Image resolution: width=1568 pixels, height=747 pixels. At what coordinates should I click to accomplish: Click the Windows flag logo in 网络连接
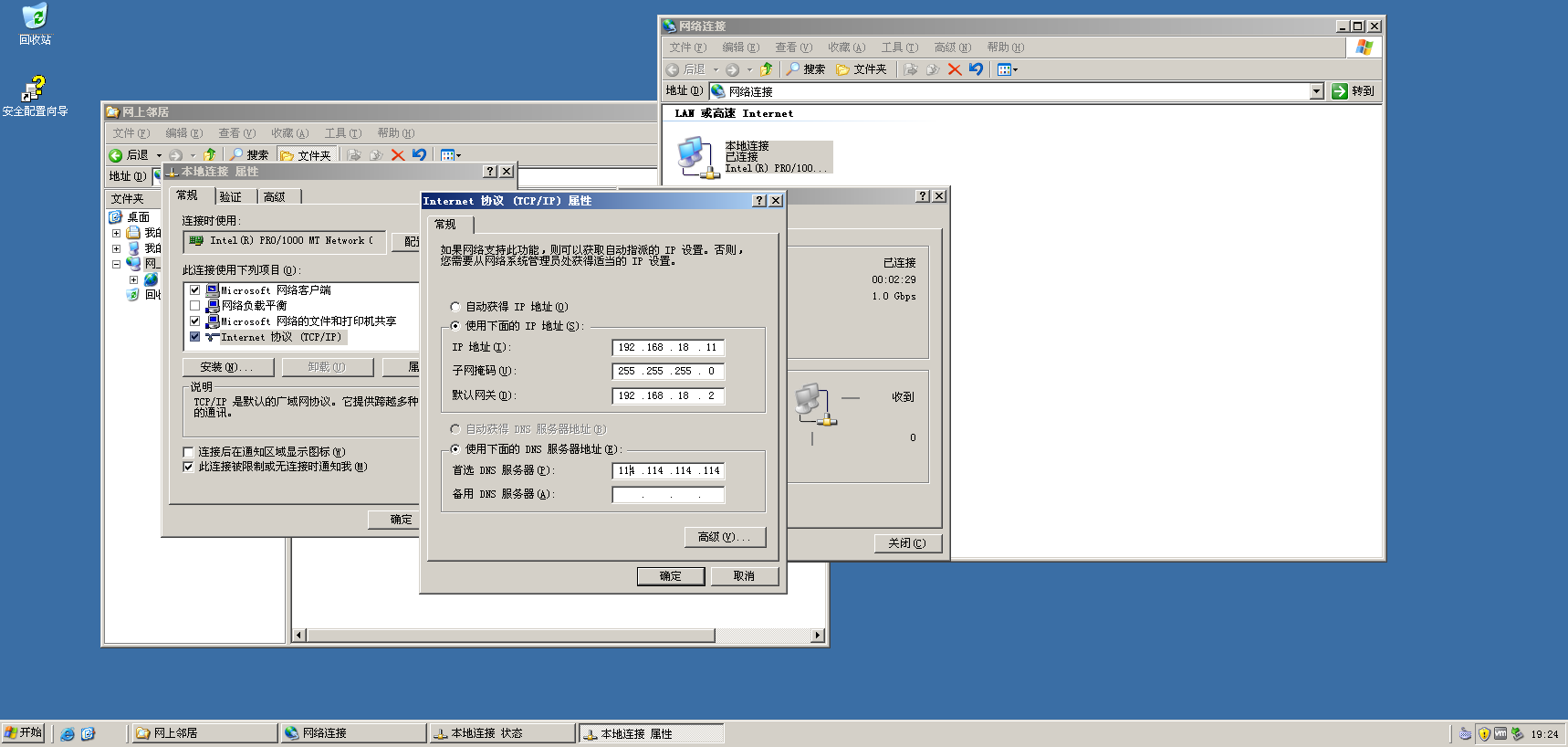[x=1364, y=47]
